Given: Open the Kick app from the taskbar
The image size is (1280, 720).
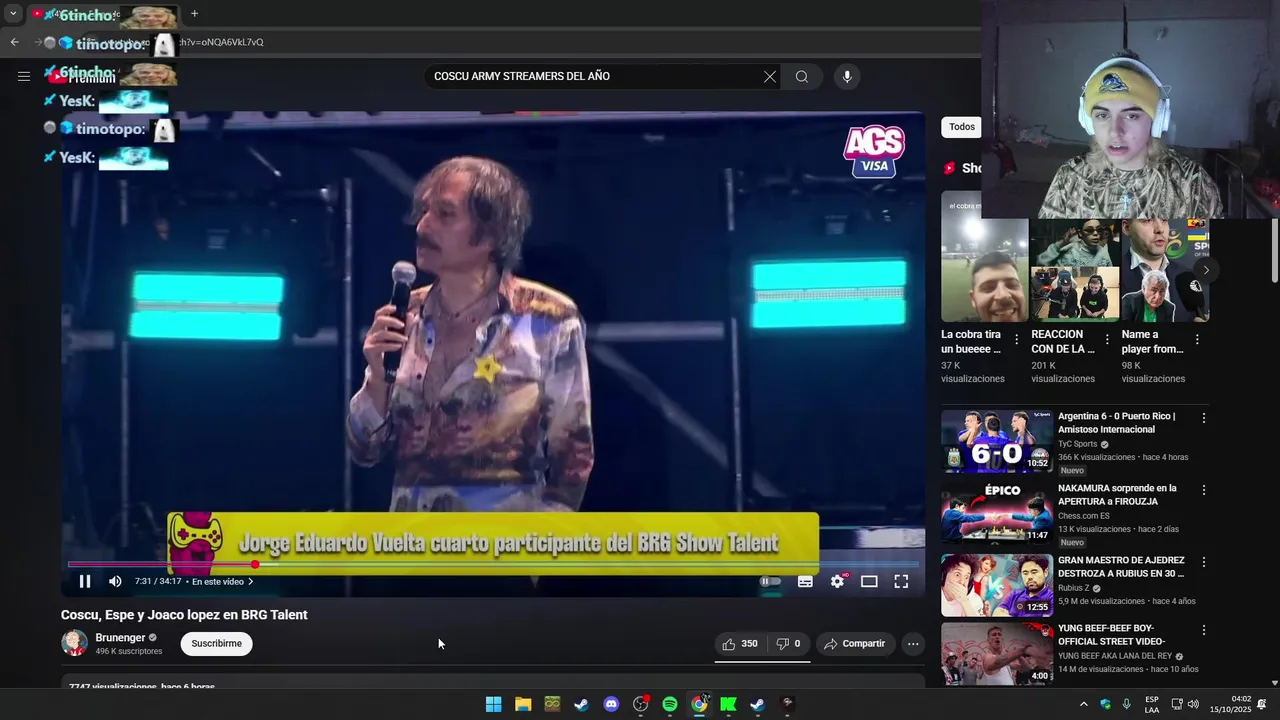Looking at the screenshot, I should click(x=728, y=704).
